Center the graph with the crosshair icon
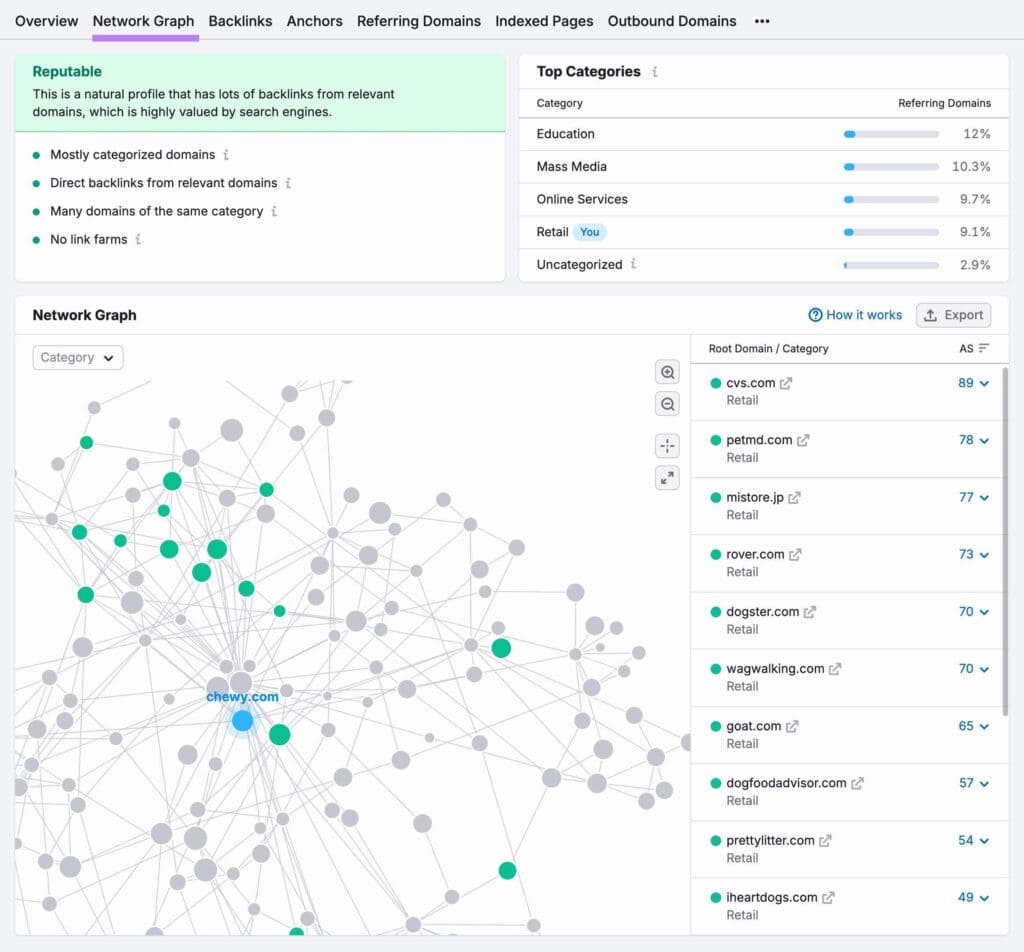The width and height of the screenshot is (1024, 952). point(667,446)
